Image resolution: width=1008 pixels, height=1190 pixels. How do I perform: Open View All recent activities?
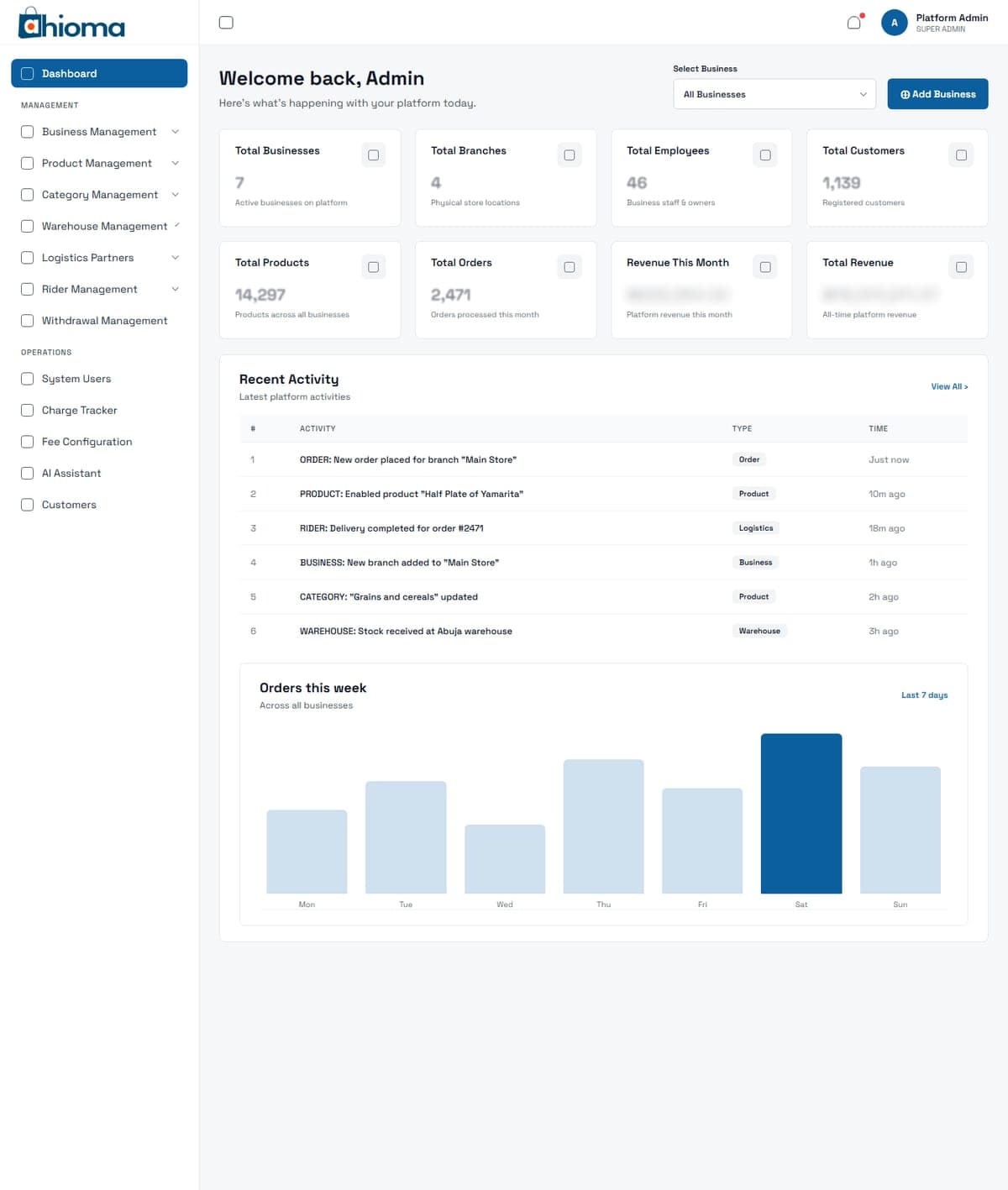point(949,387)
